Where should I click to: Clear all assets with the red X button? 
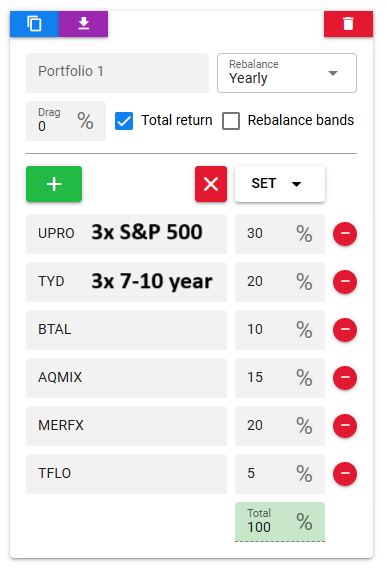tap(211, 184)
